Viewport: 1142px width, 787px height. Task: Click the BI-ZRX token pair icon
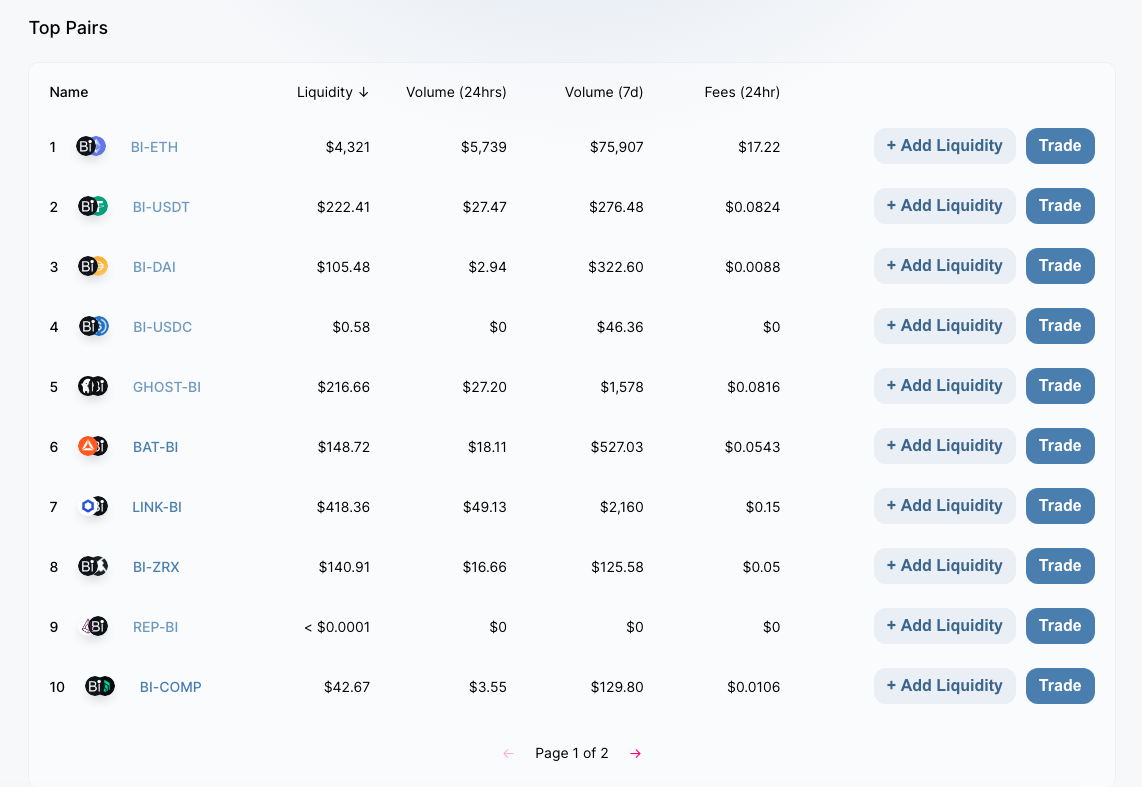(x=92, y=566)
